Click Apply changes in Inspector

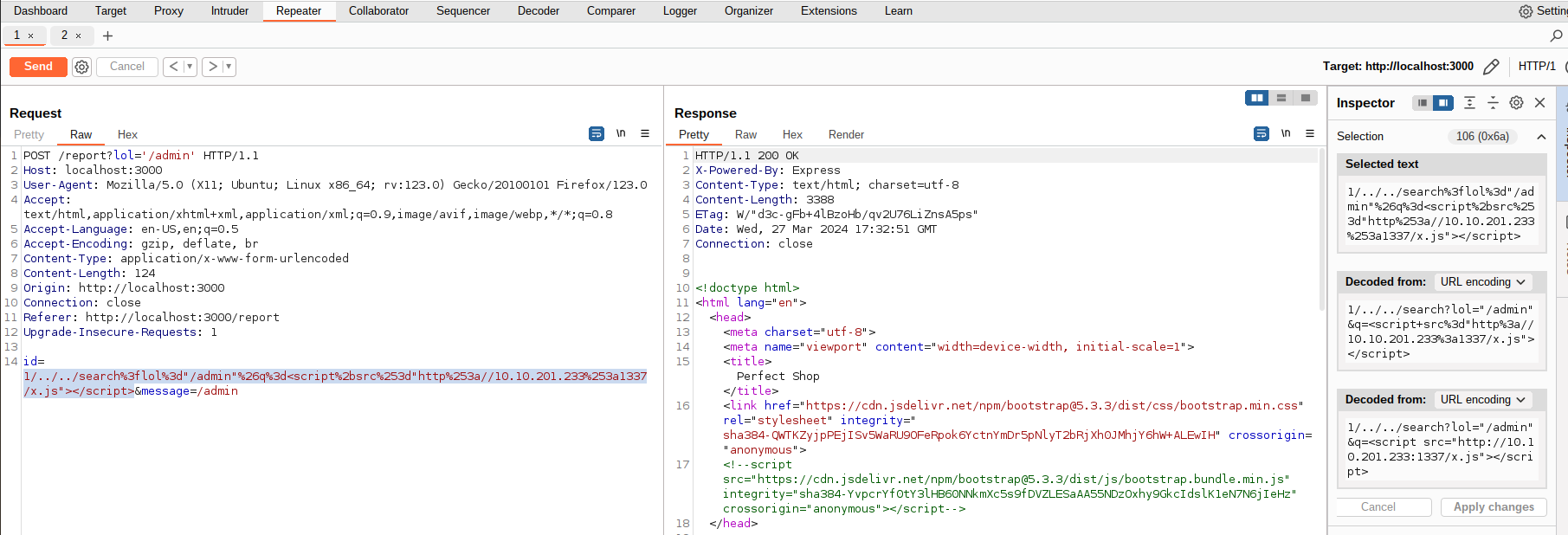coord(1494,507)
